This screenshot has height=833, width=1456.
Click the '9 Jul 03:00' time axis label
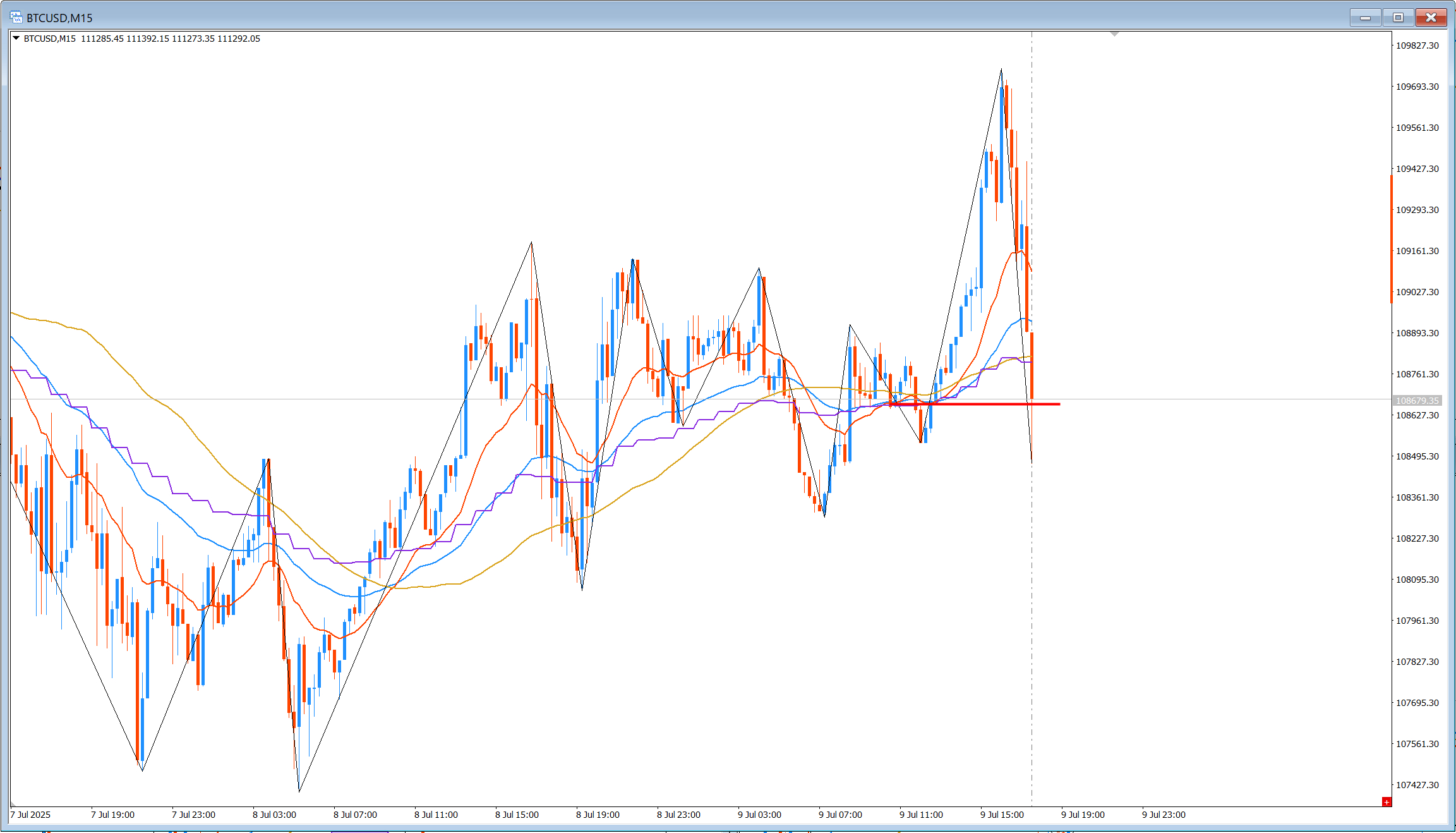[759, 815]
